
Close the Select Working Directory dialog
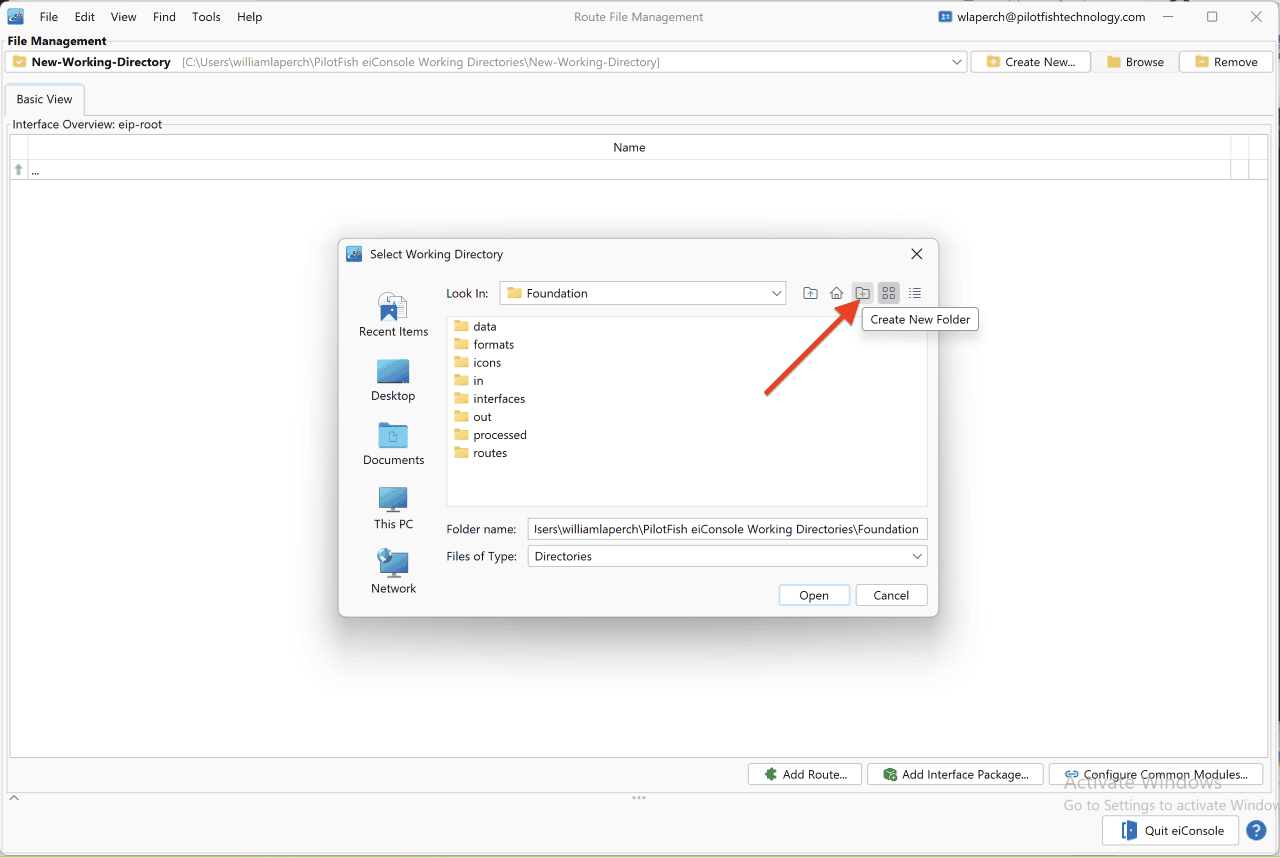(x=917, y=254)
